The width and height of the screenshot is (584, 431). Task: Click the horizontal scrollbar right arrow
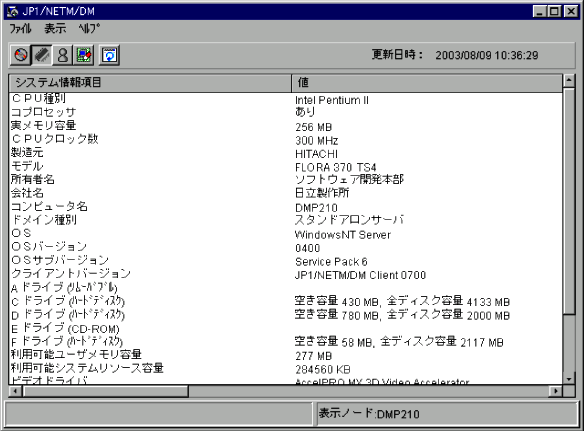pyautogui.click(x=556, y=391)
